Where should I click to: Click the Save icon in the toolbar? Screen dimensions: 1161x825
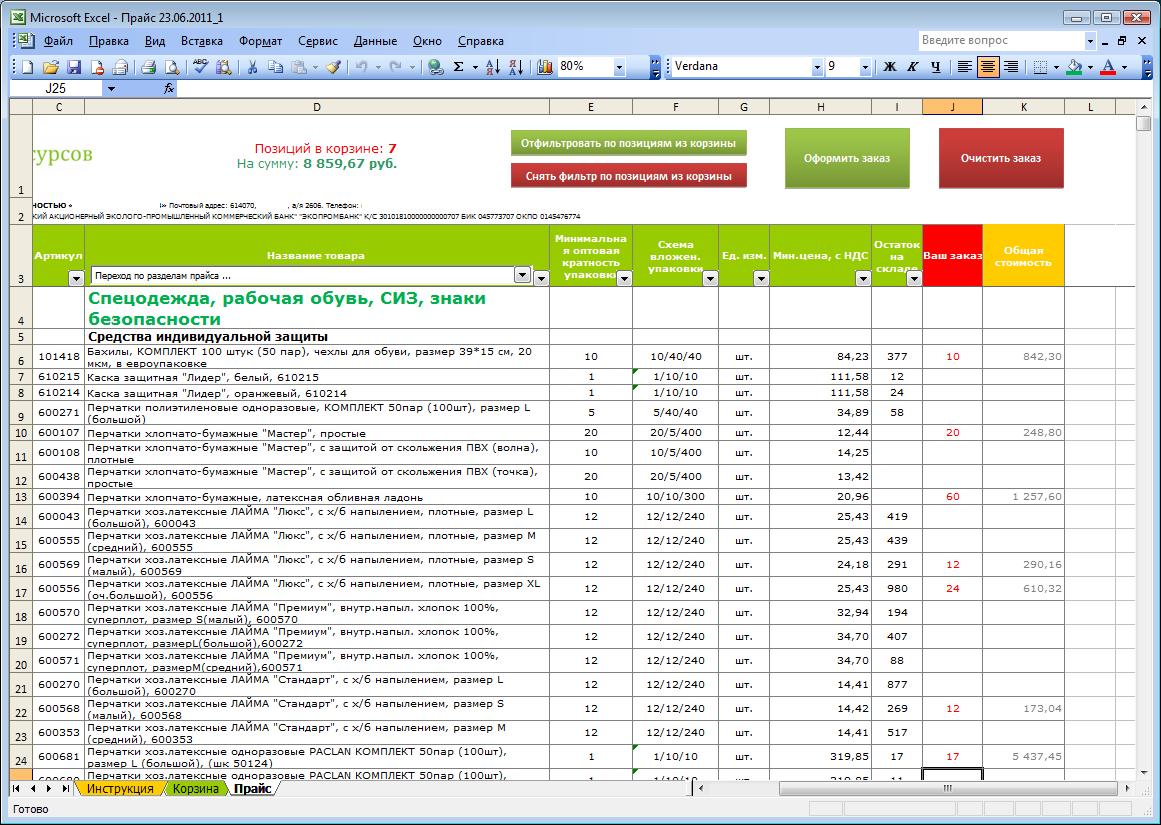(74, 67)
